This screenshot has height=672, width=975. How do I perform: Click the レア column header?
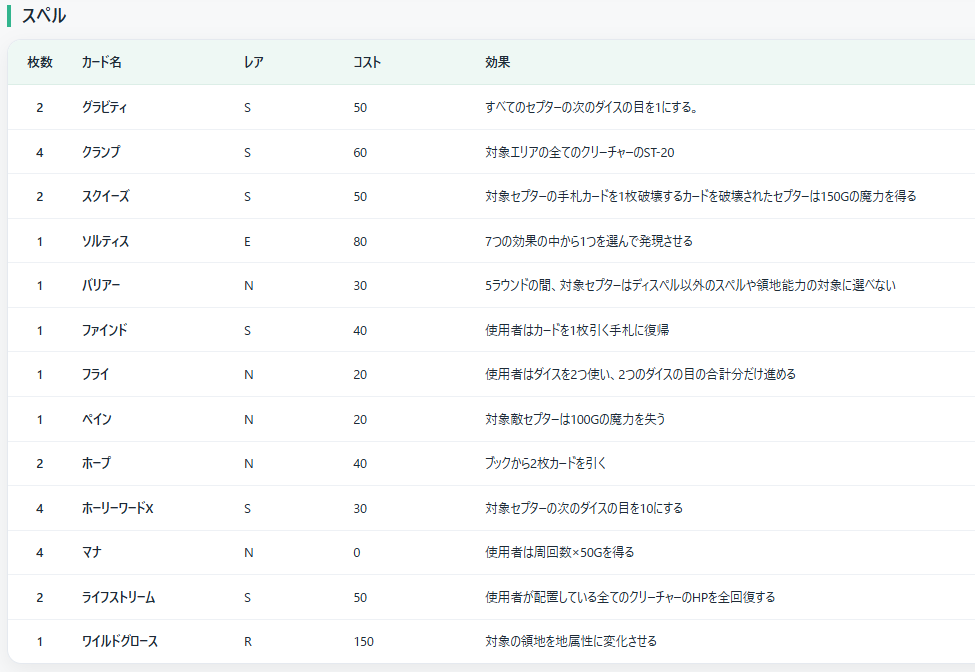254,62
